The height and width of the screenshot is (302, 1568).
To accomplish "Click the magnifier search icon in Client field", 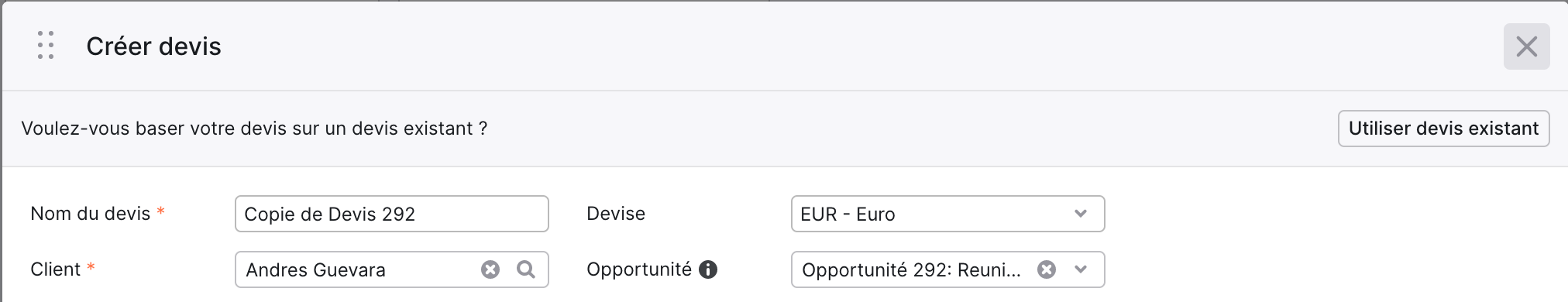I will tap(526, 269).
